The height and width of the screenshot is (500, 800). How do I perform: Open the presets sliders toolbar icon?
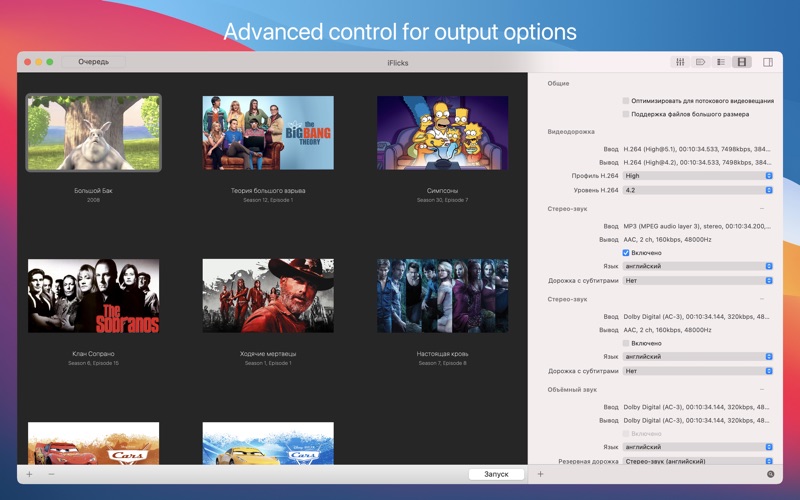pyautogui.click(x=680, y=62)
